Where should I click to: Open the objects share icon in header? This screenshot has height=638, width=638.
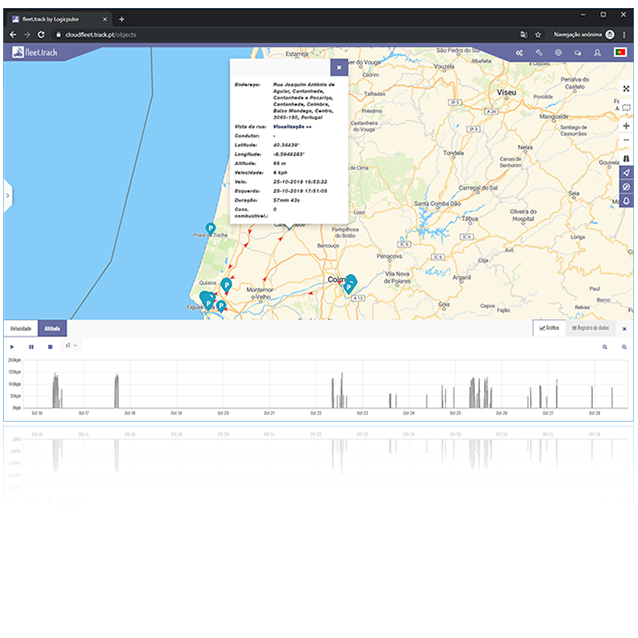[x=519, y=52]
